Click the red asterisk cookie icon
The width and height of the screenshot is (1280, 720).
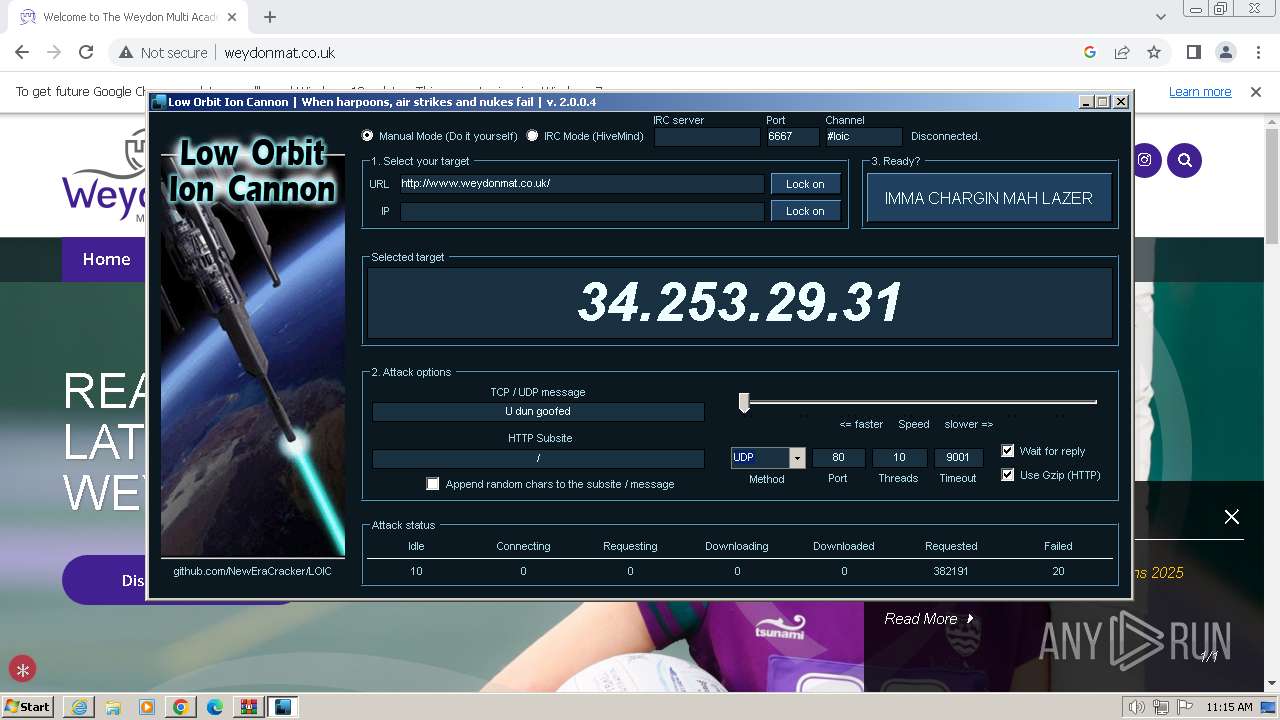(x=22, y=670)
